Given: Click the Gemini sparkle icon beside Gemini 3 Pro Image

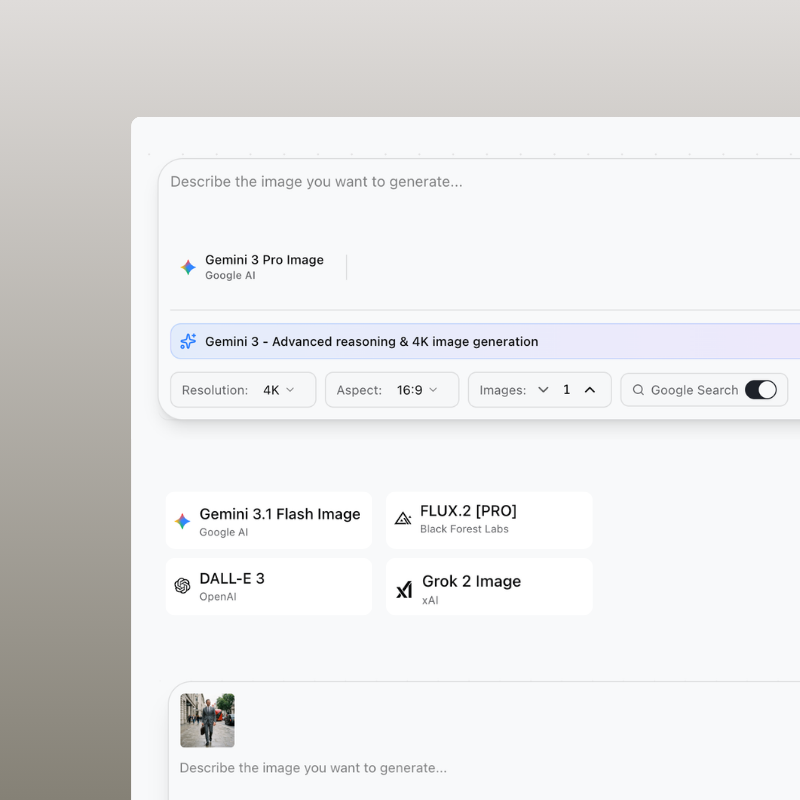Looking at the screenshot, I should pos(188,267).
